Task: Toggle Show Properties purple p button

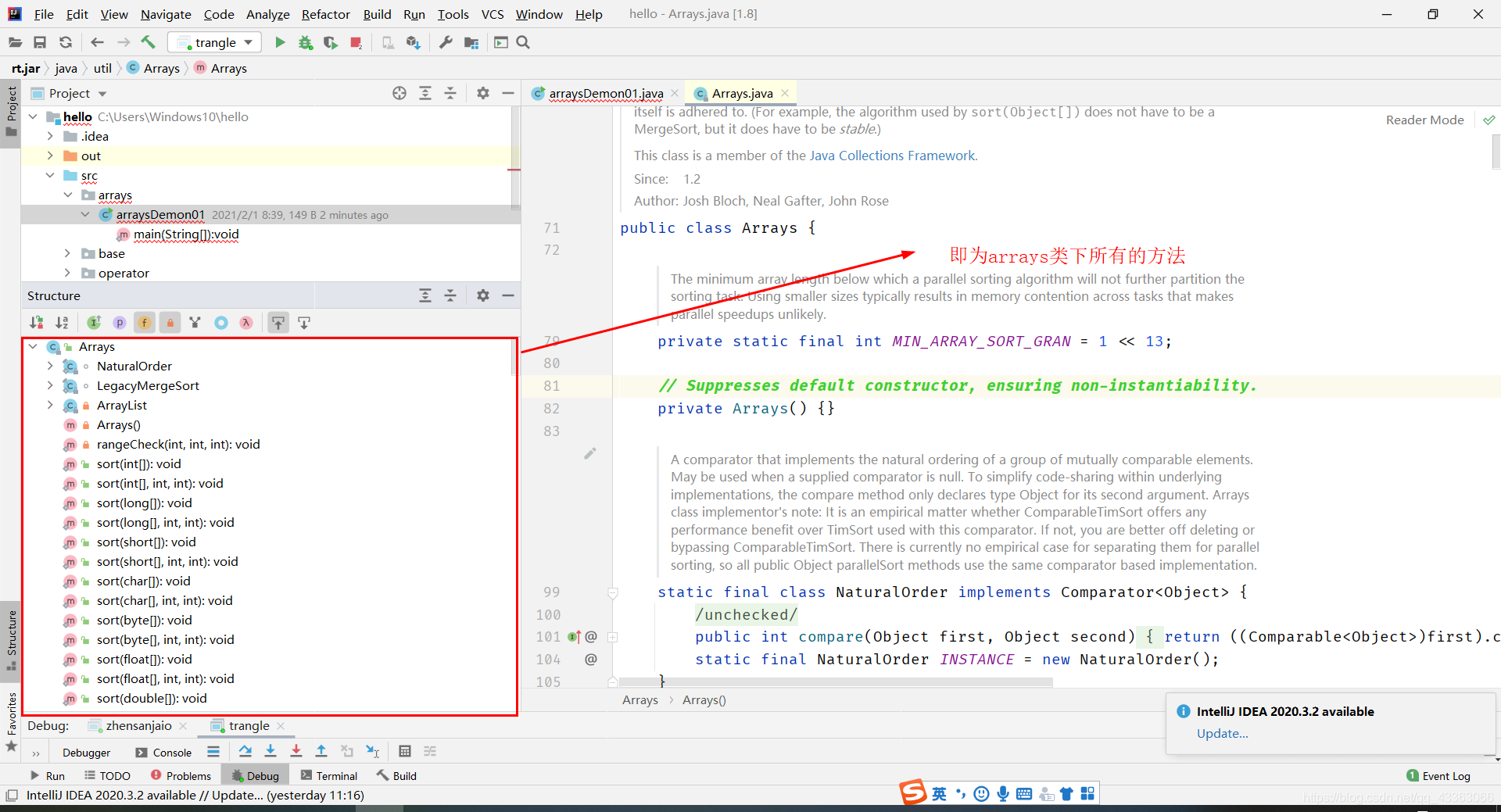Action: 120,322
